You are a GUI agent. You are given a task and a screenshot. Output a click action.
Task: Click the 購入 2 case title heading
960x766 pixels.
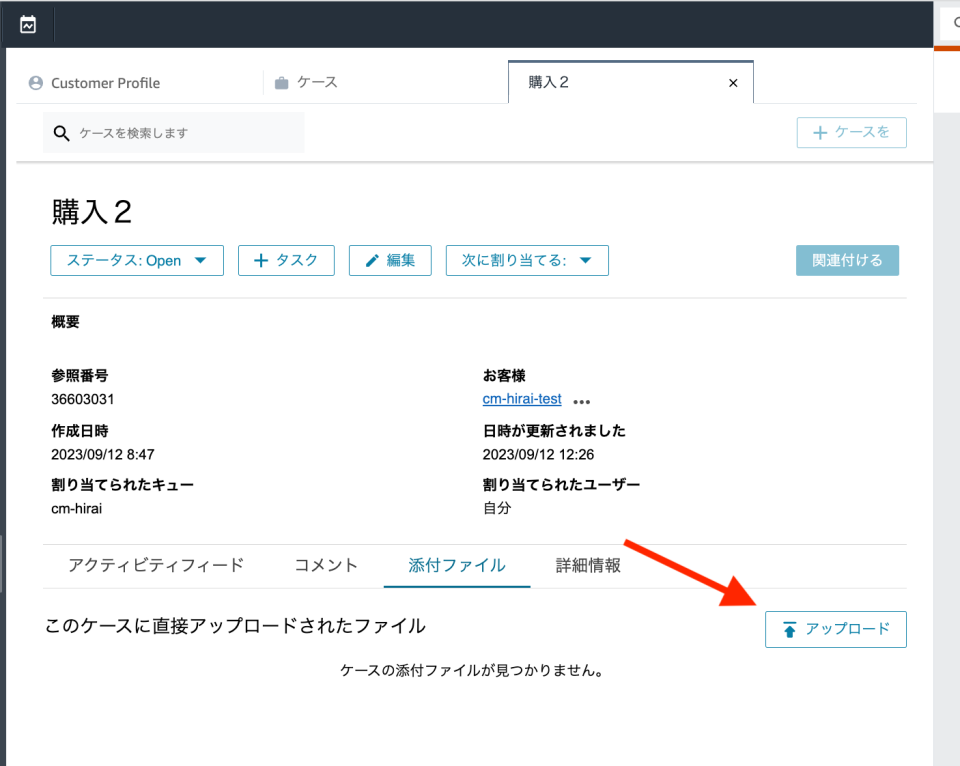pos(92,212)
